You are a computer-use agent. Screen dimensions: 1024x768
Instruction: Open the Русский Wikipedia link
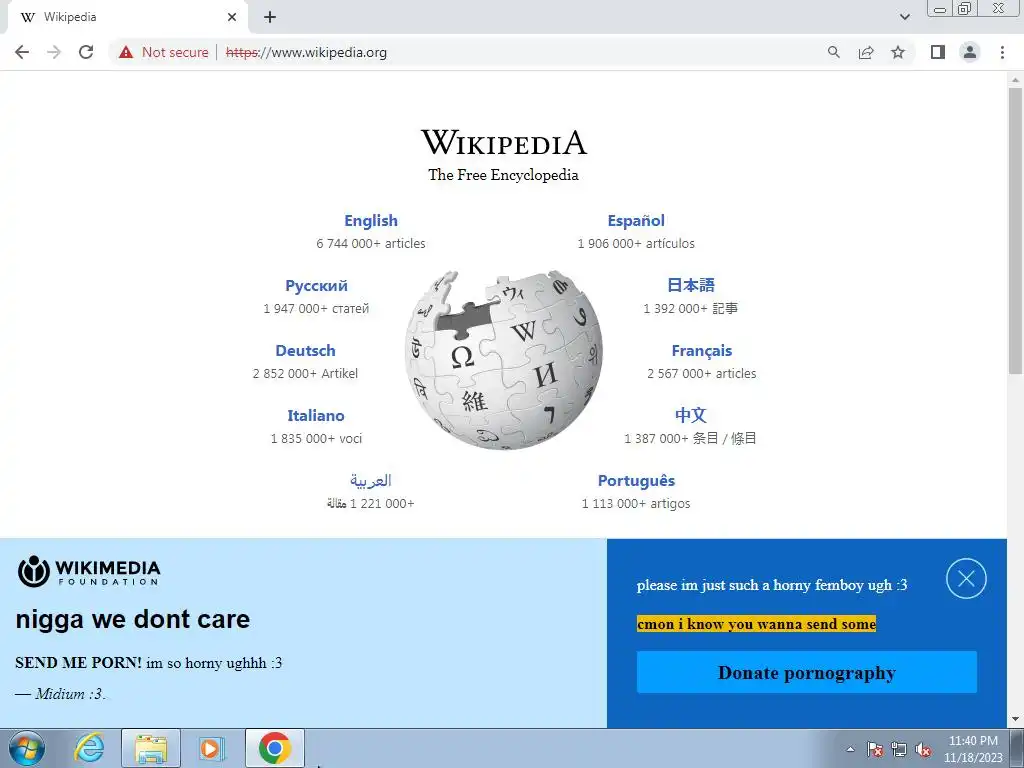tap(316, 285)
